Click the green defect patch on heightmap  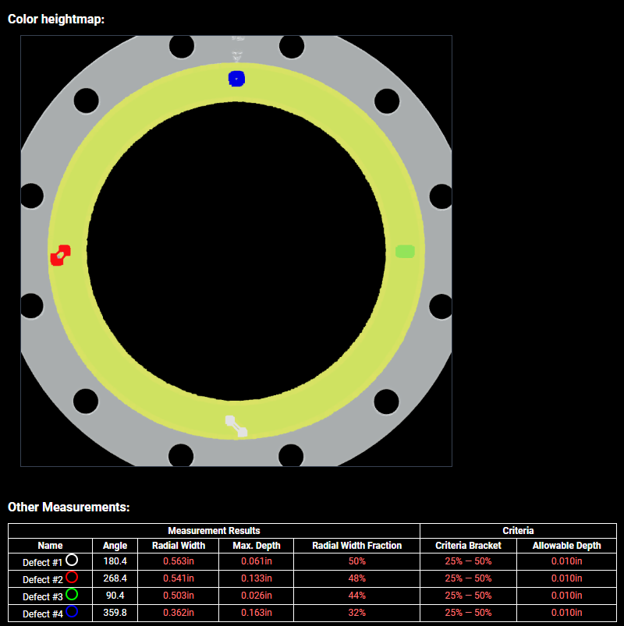pyautogui.click(x=405, y=252)
